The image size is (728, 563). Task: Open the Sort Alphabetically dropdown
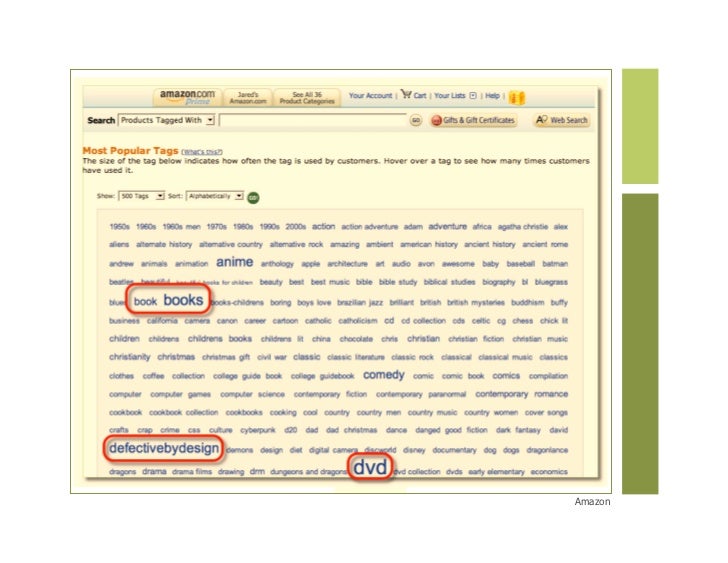point(214,196)
